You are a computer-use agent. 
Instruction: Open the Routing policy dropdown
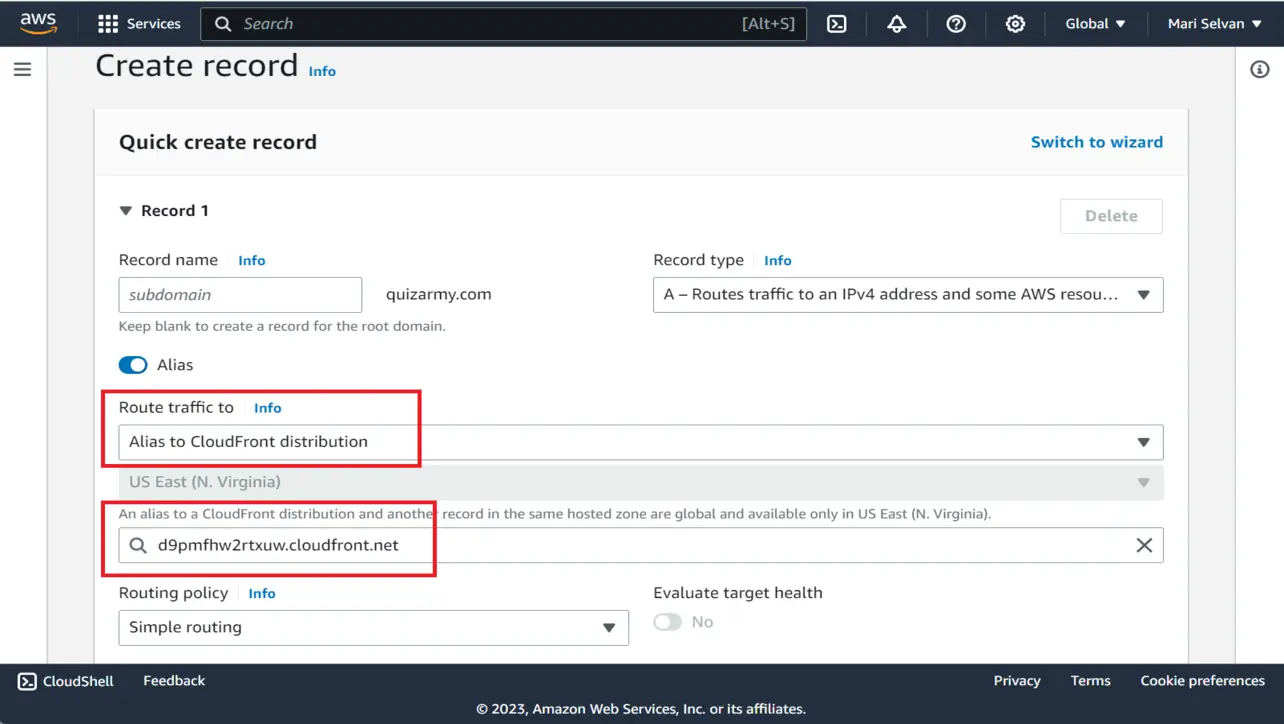pos(373,628)
